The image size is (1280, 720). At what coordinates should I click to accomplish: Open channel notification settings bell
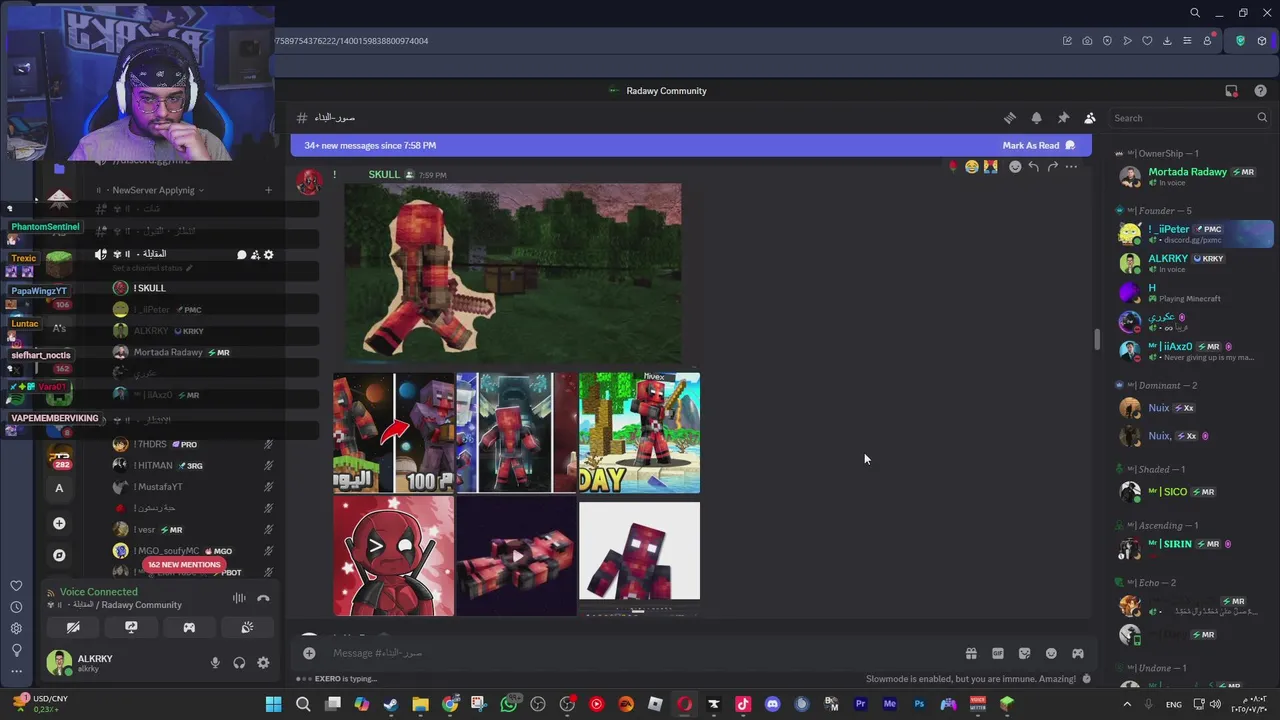[1036, 118]
